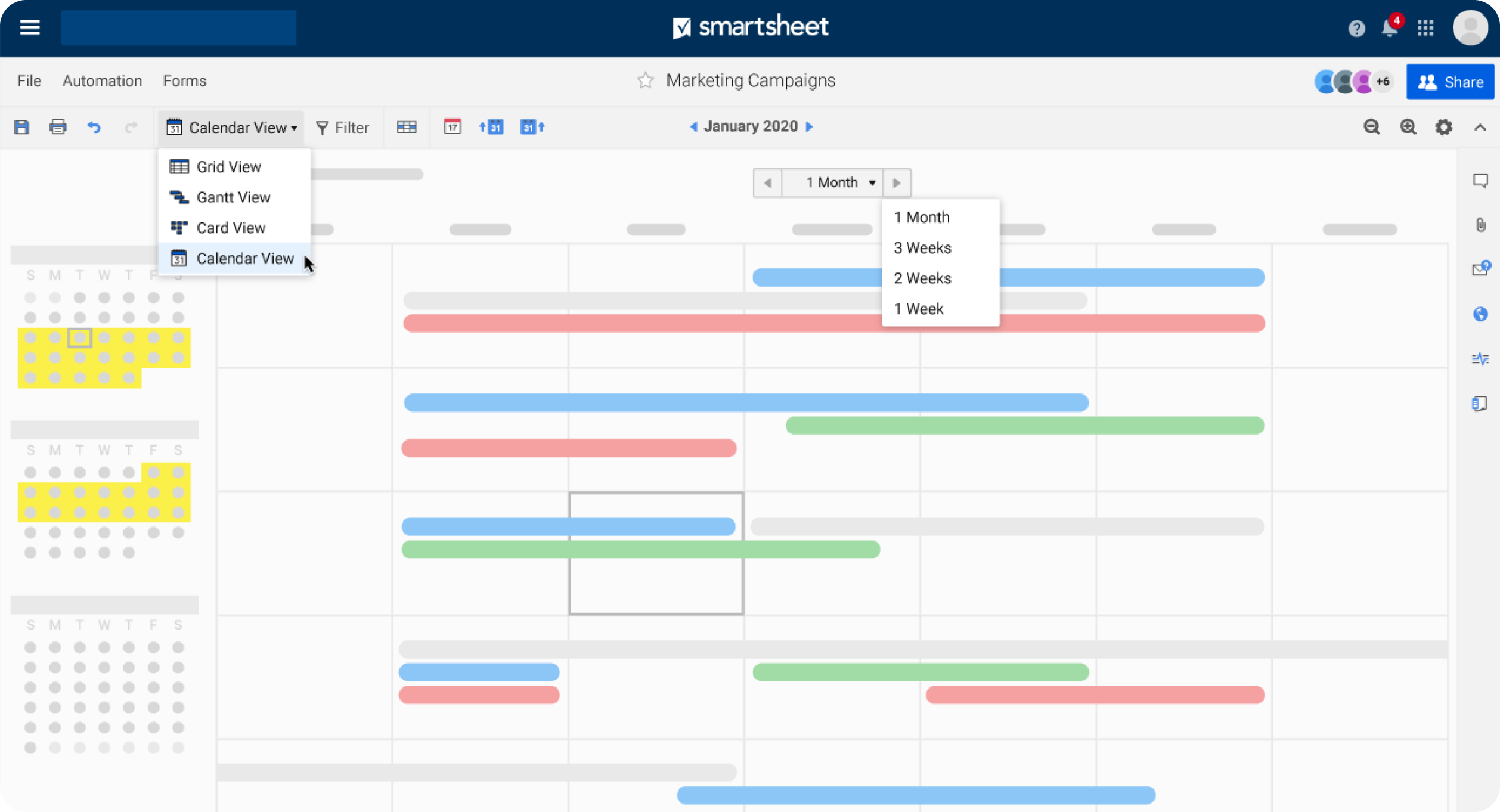Open the Summary sheet panel icon

(x=1479, y=404)
